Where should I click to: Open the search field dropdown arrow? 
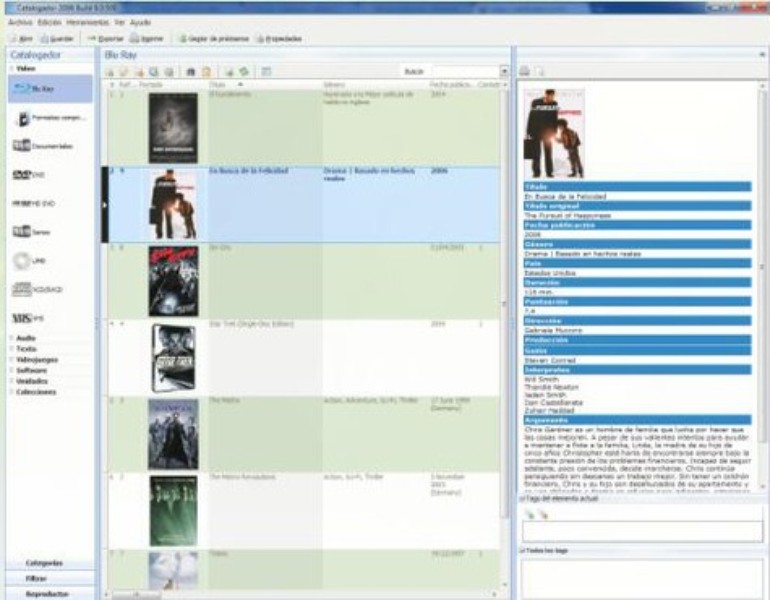(504, 71)
